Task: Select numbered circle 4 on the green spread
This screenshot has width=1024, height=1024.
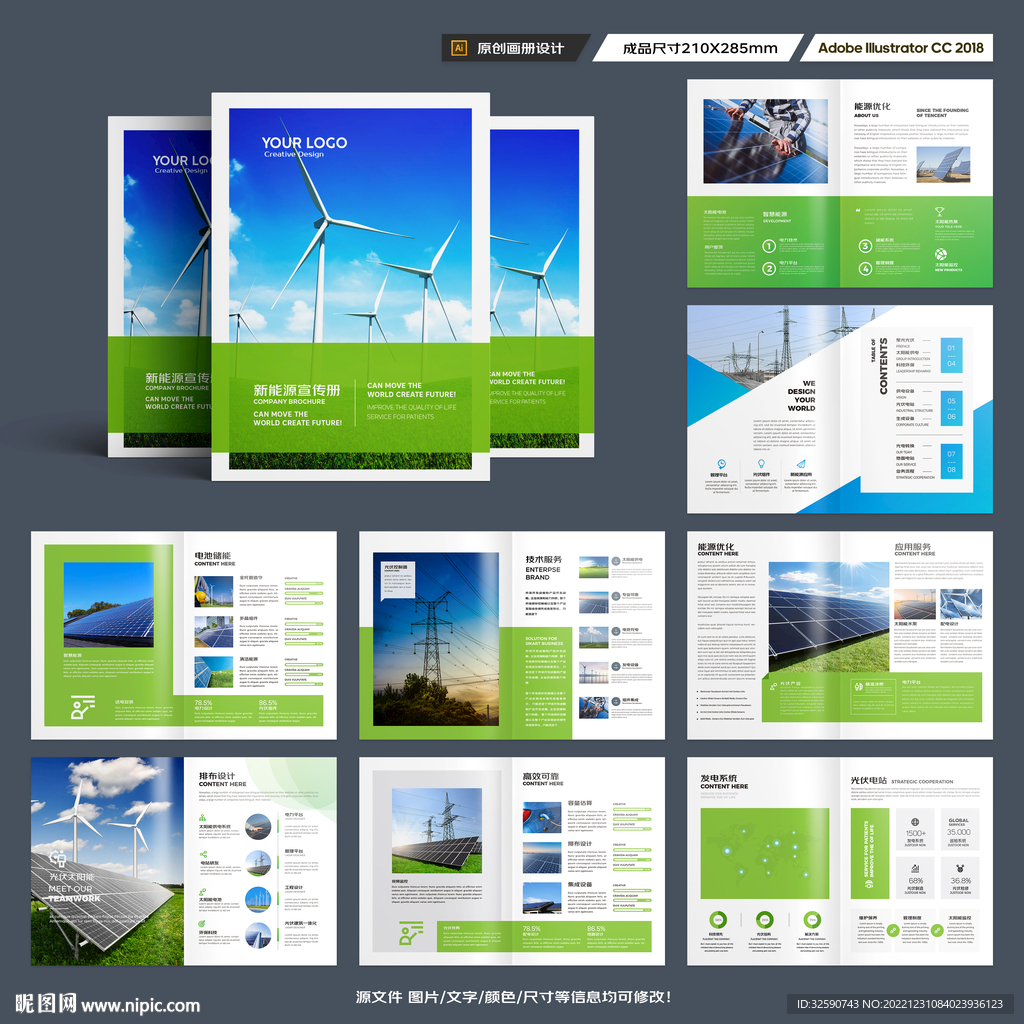Action: (x=865, y=268)
